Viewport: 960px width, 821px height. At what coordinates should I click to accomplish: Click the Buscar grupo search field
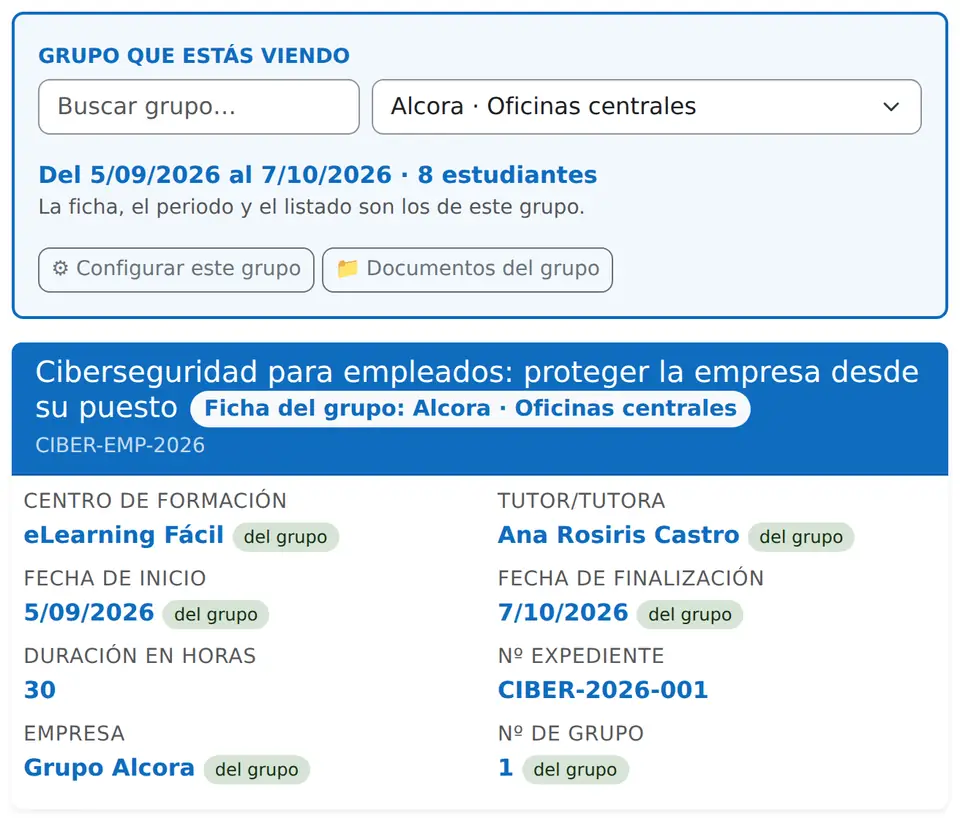pos(198,107)
